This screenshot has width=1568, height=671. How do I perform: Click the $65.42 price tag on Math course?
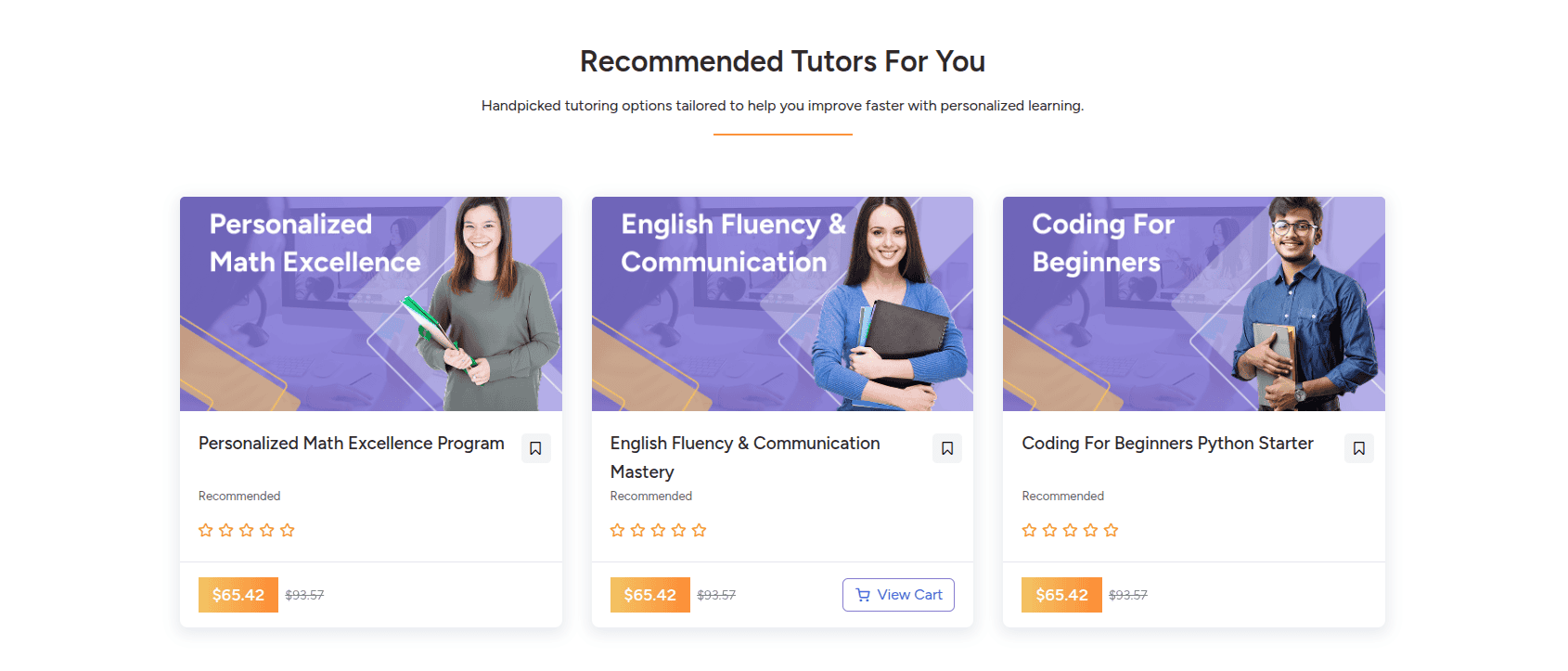pyautogui.click(x=238, y=595)
